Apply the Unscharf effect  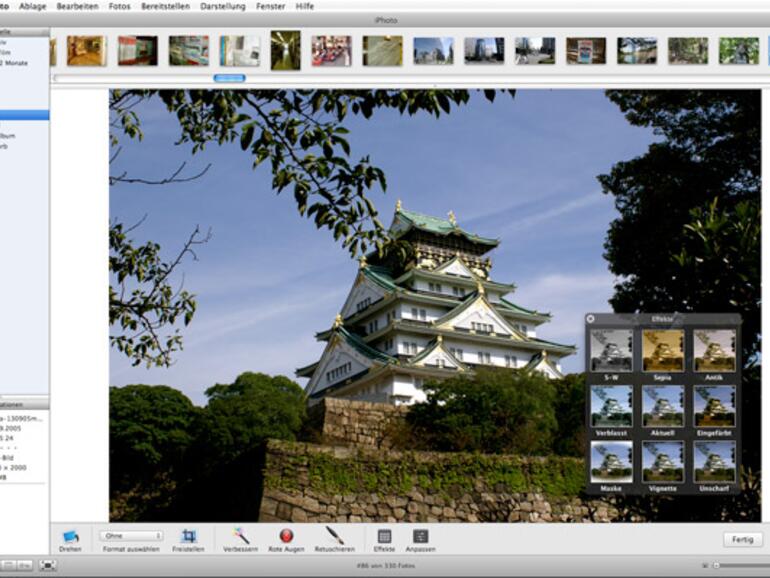(x=715, y=462)
